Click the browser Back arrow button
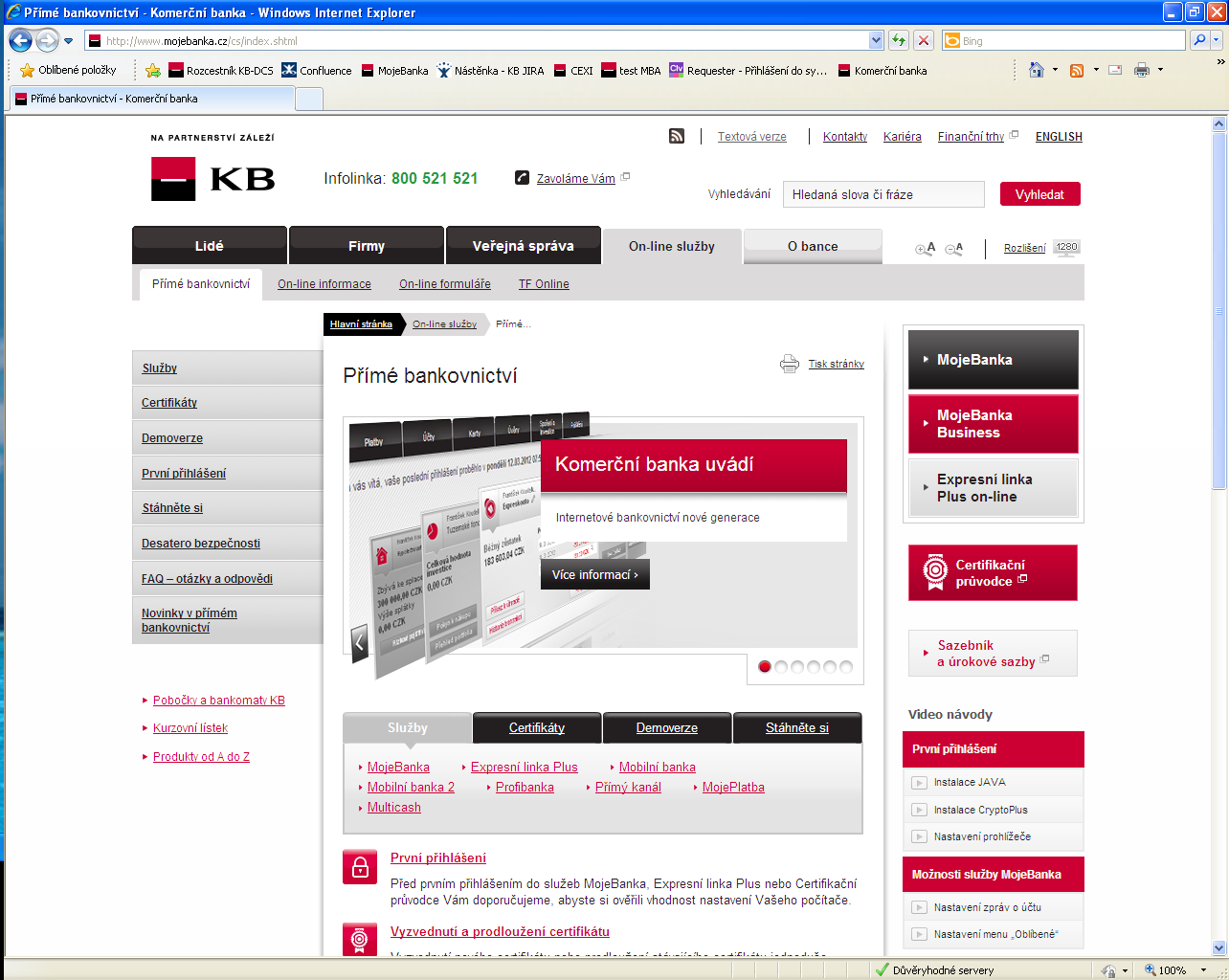Screen dimensions: 1229x980 pos(20,40)
